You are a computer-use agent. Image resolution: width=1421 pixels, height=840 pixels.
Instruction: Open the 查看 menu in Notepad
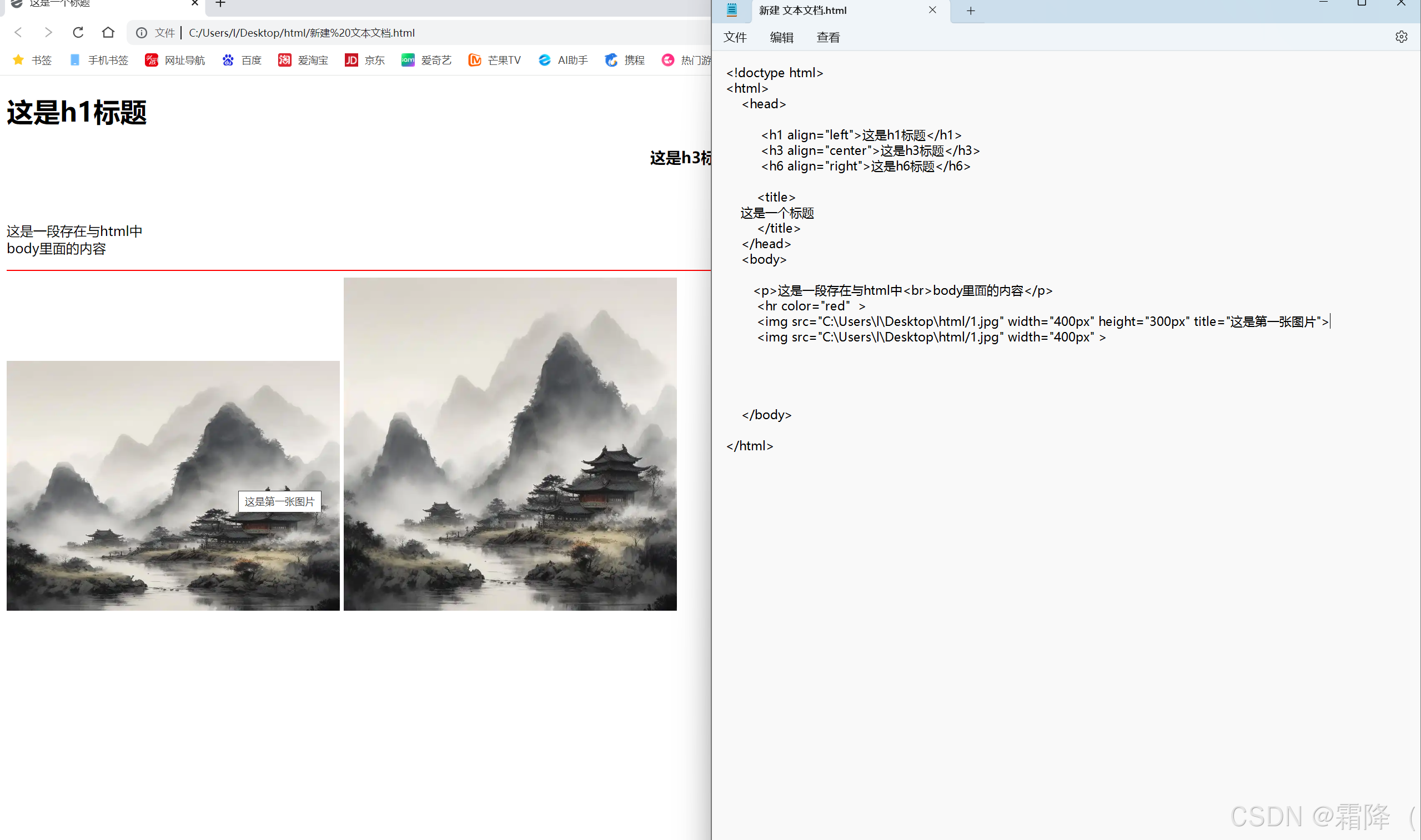tap(828, 37)
